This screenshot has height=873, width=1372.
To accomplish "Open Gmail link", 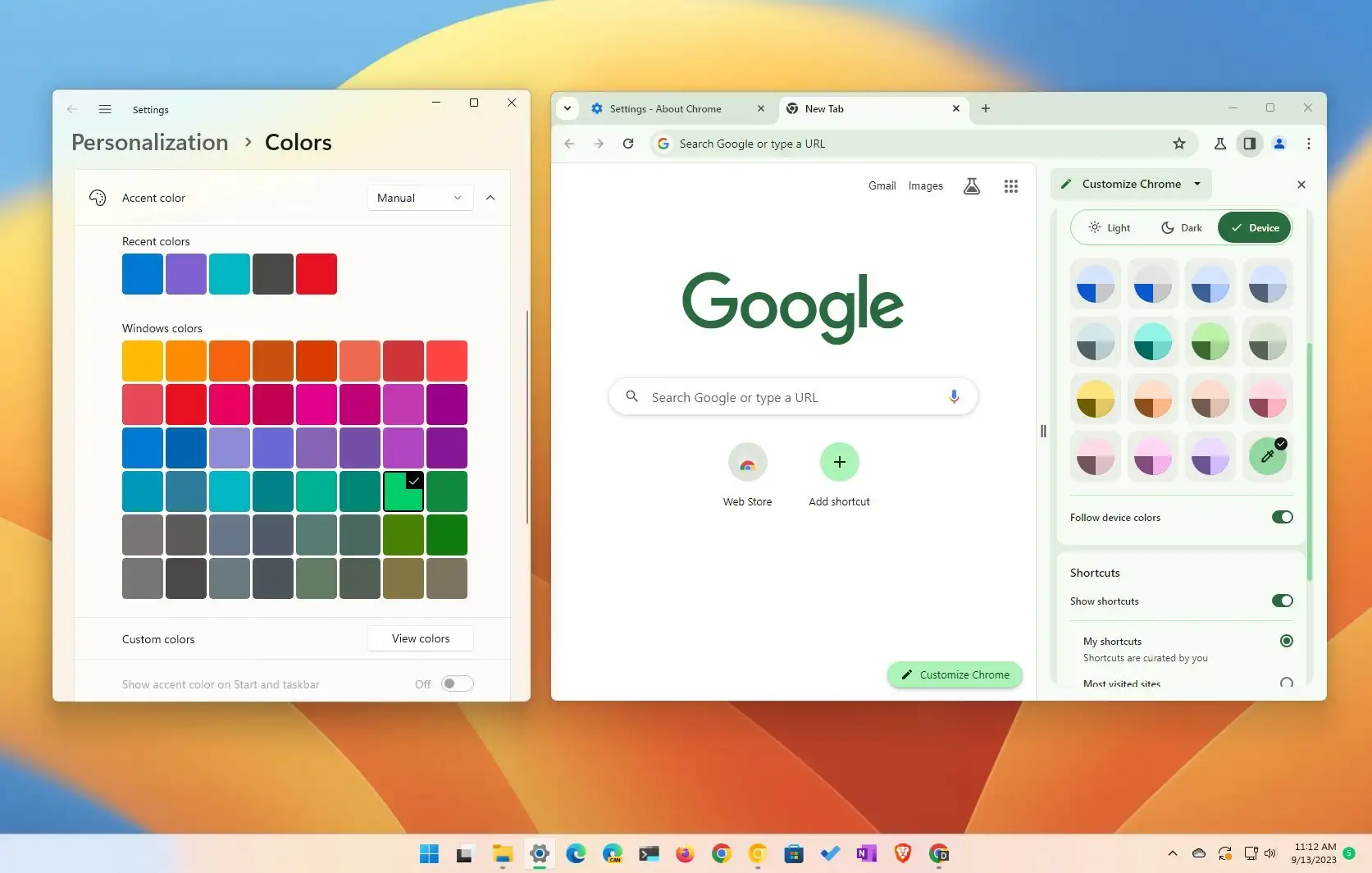I will pos(882,186).
